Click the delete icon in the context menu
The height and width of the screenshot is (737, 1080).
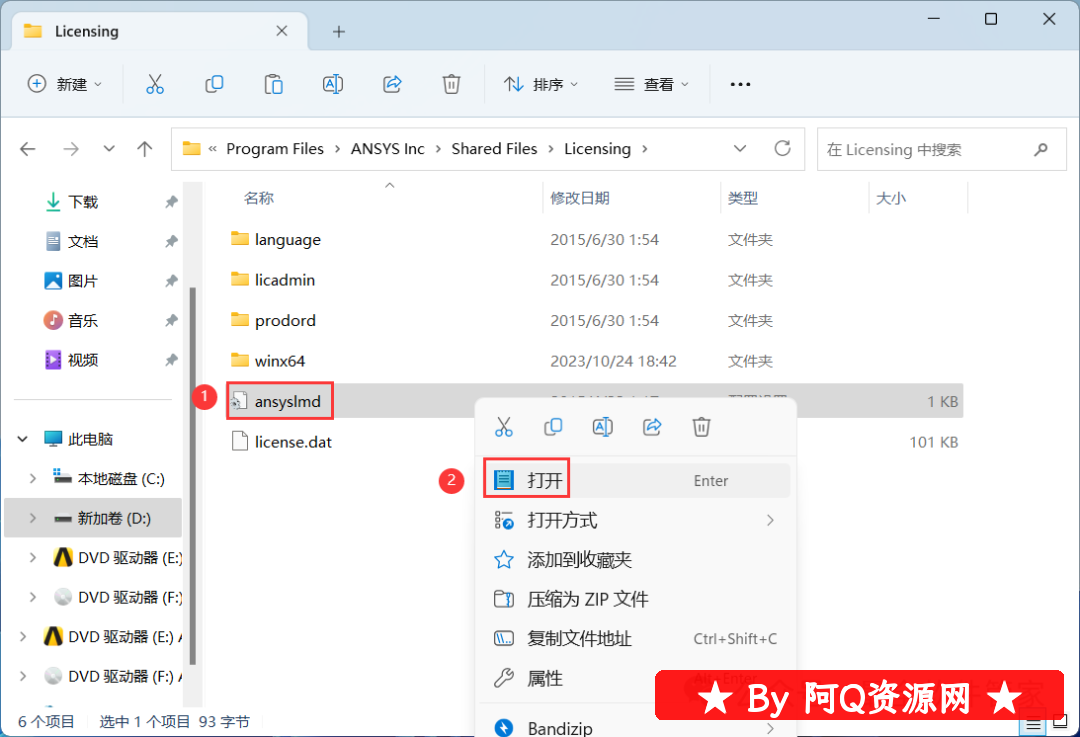point(701,427)
